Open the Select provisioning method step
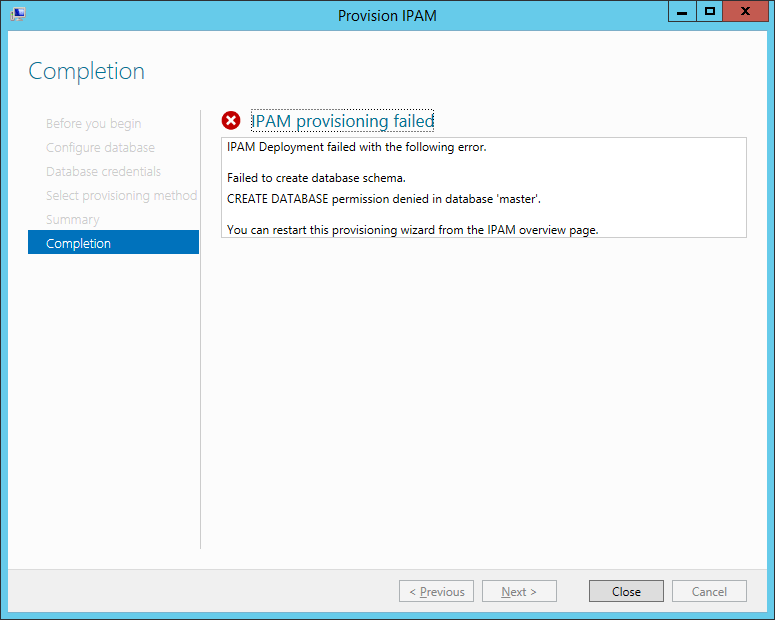 122,195
